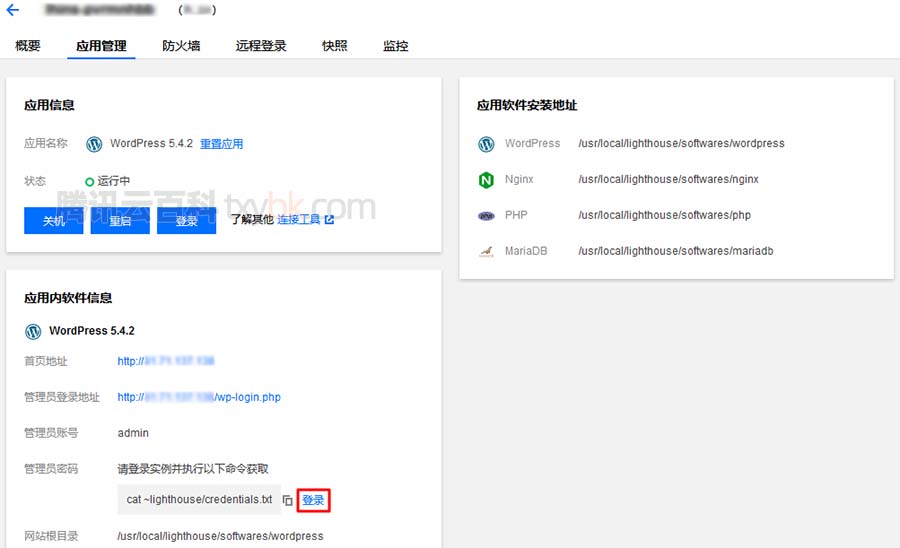Go to the 快照 tab
The width and height of the screenshot is (900, 548).
[335, 46]
